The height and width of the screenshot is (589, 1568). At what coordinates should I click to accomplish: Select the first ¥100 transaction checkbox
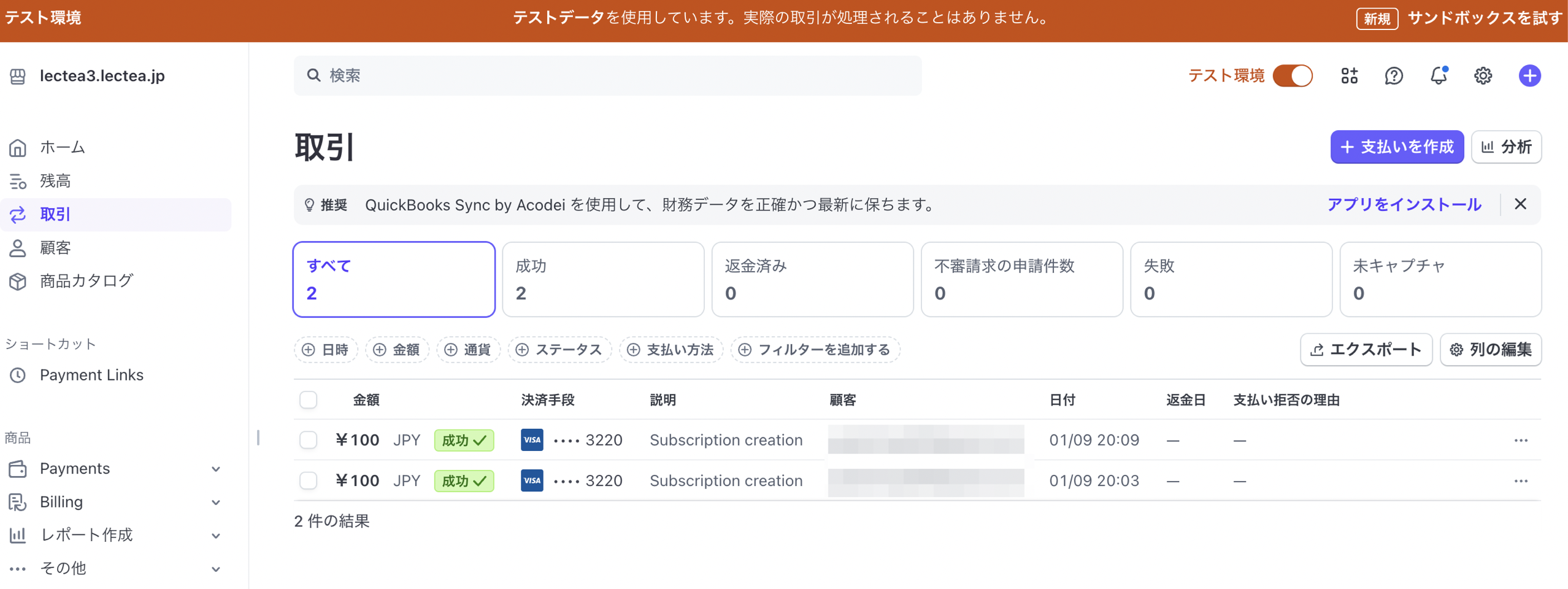coord(309,440)
